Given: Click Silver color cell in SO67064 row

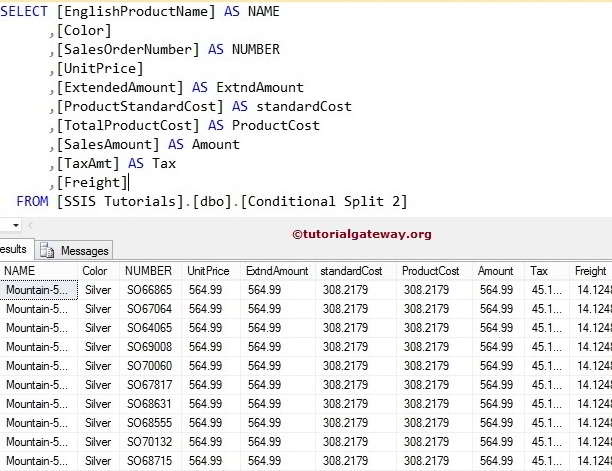Looking at the screenshot, I should pyautogui.click(x=98, y=309).
